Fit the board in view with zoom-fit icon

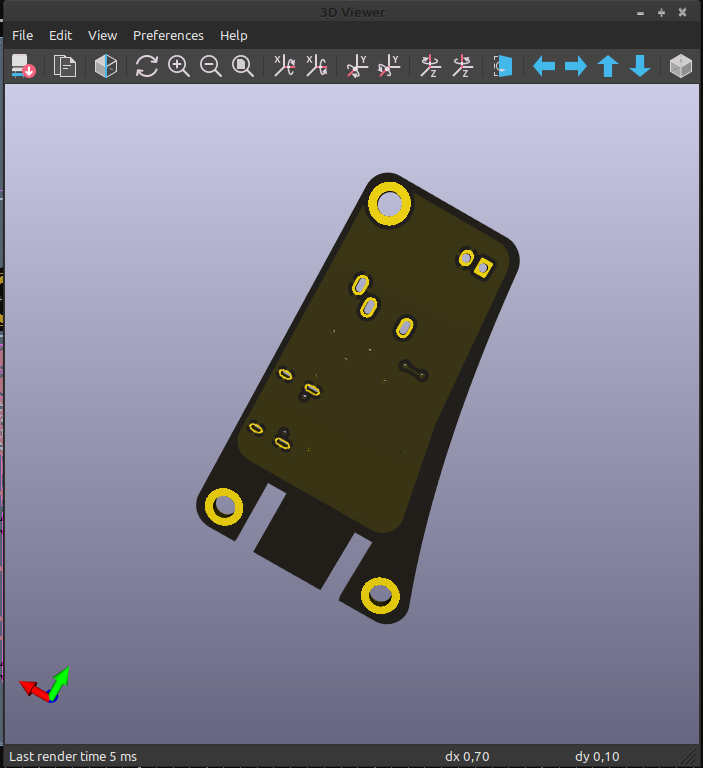pyautogui.click(x=243, y=66)
